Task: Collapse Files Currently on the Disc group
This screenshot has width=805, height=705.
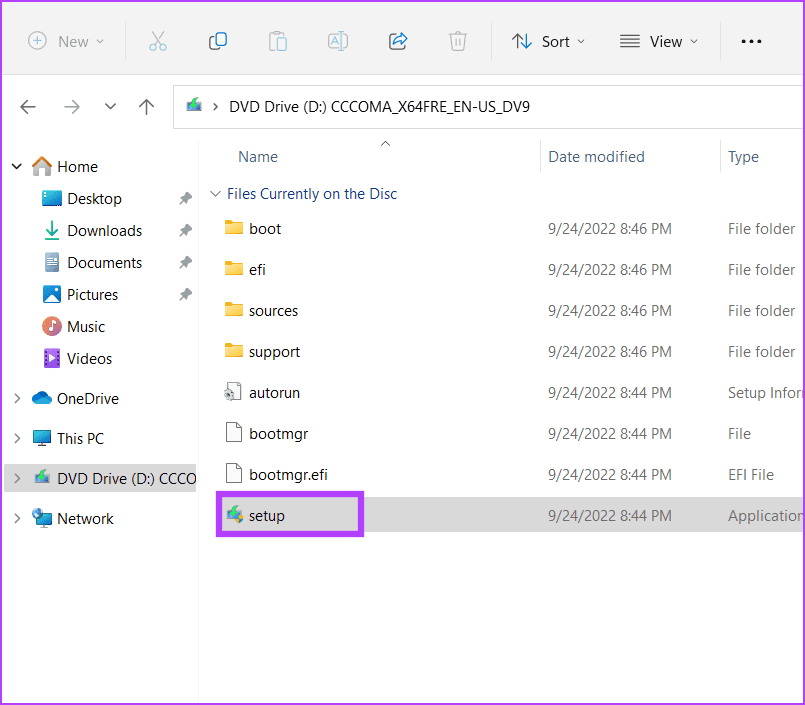Action: [x=216, y=194]
